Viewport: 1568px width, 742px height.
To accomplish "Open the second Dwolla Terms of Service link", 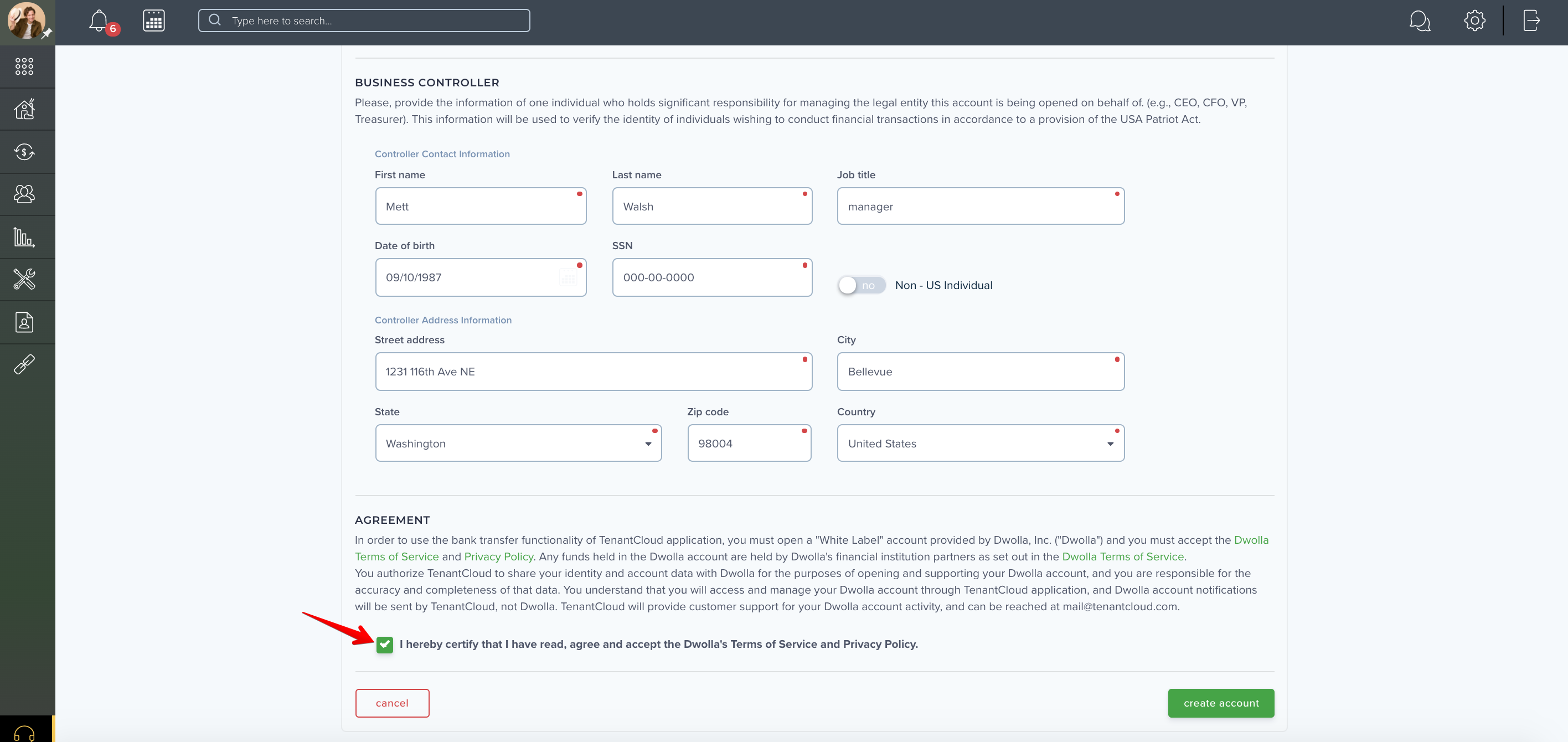I will tap(1122, 556).
